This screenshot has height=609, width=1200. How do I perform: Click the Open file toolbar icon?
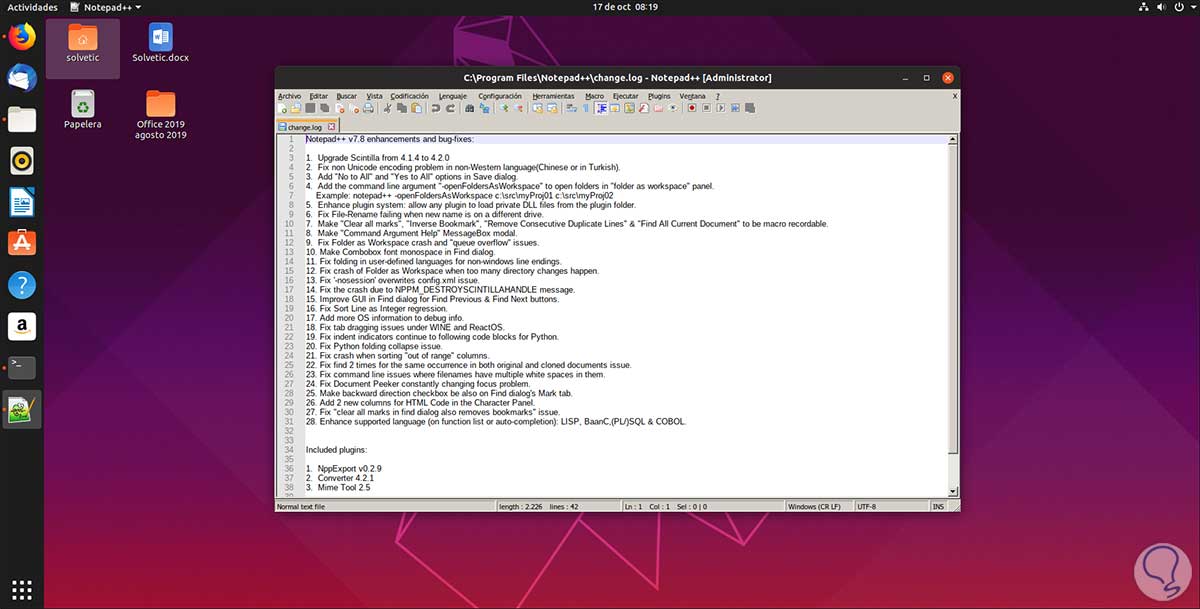296,108
